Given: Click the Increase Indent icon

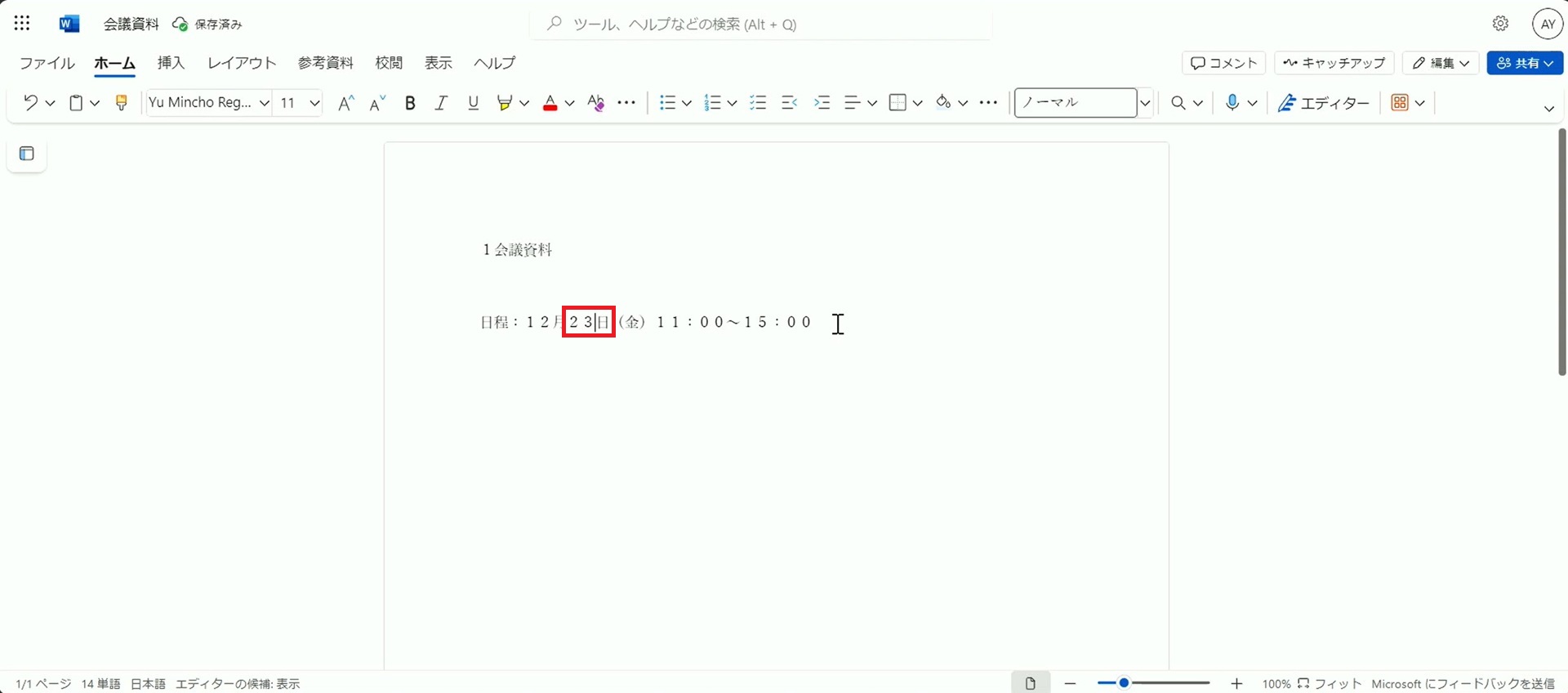Looking at the screenshot, I should point(822,102).
